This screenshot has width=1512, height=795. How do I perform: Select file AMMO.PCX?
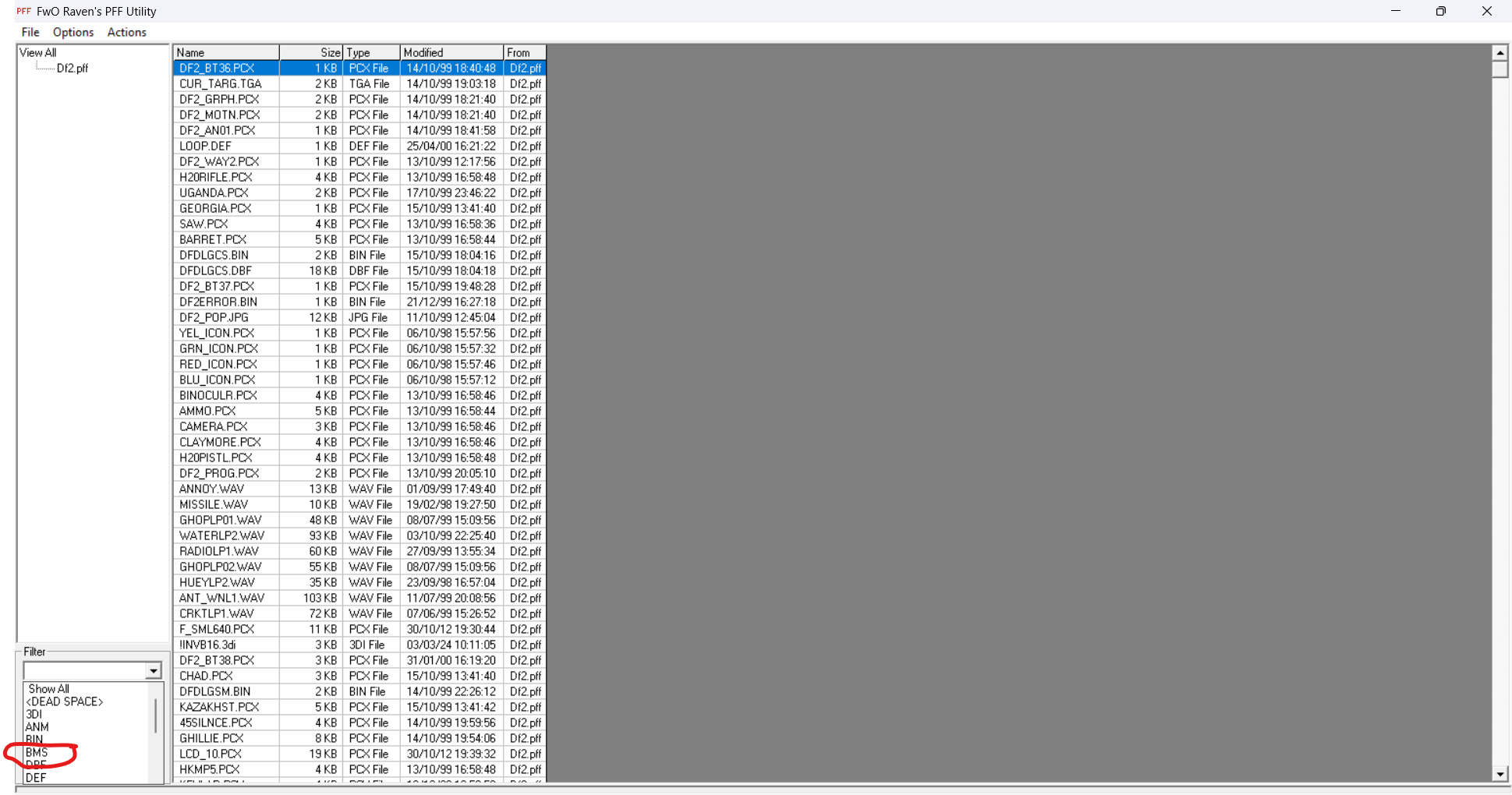[207, 411]
